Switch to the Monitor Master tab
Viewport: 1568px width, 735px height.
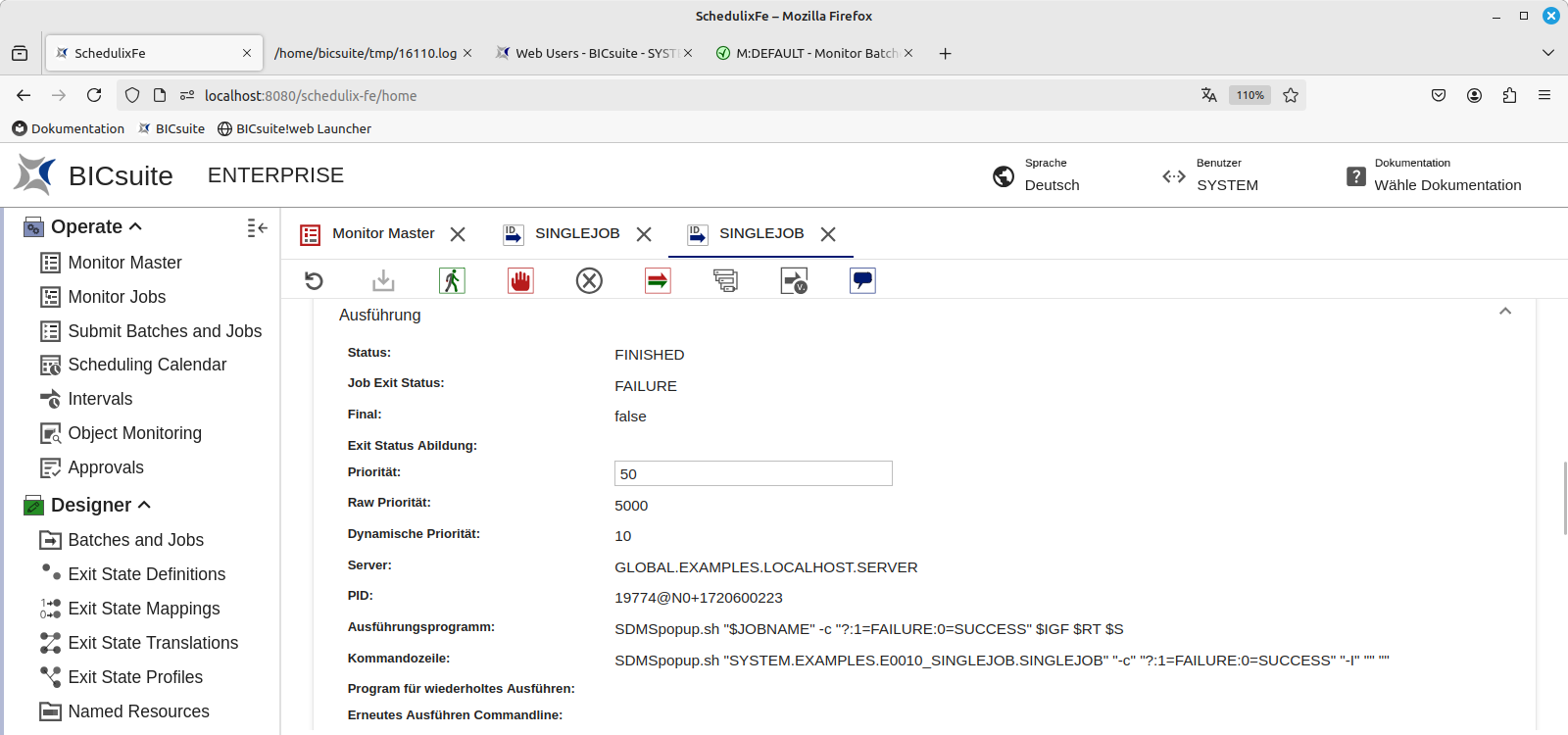(382, 233)
